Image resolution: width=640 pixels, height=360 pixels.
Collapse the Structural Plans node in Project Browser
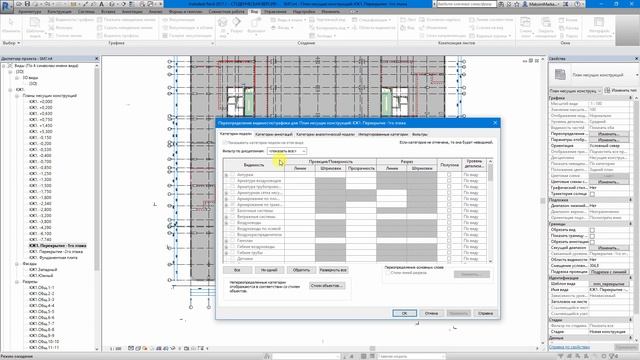tap(17, 96)
